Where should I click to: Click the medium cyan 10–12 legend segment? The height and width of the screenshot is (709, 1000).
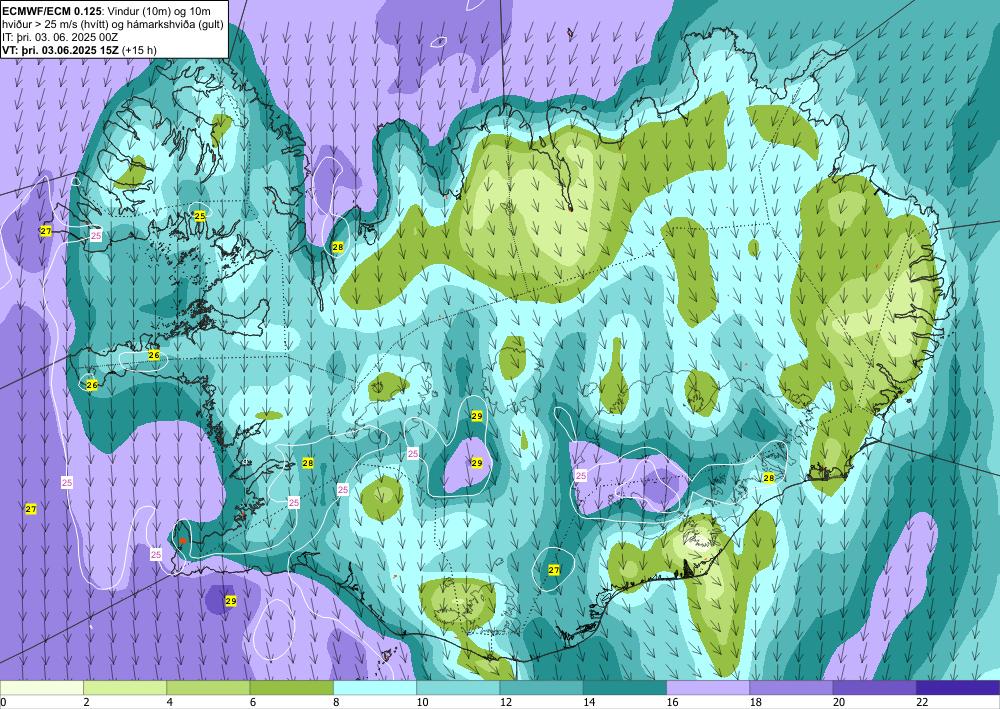pos(458,687)
